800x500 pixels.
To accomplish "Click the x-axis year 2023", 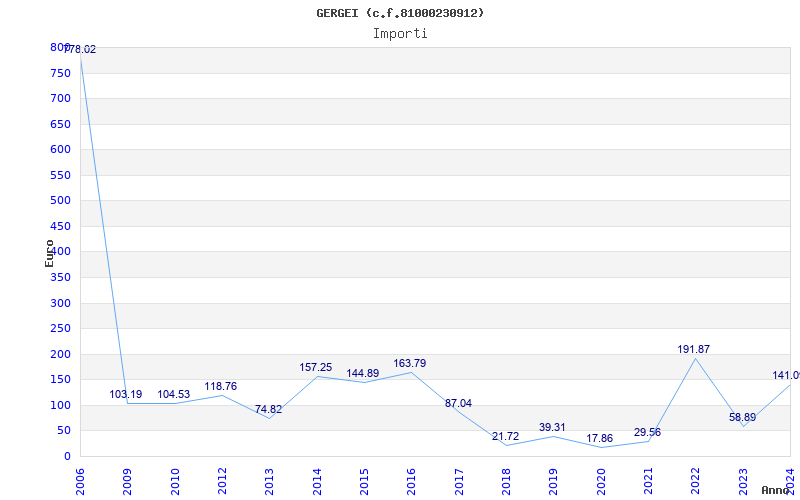I will tap(743, 481).
